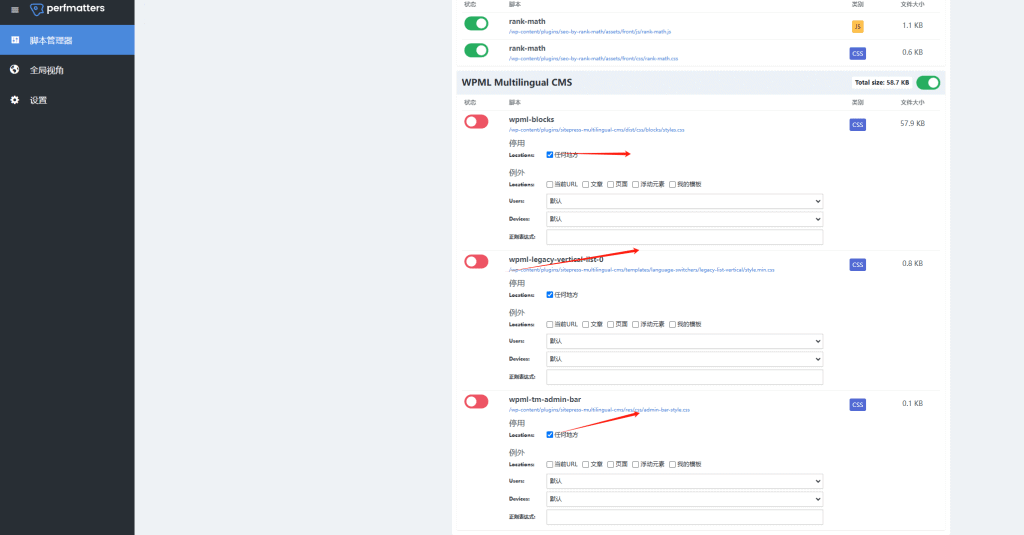Toggle off the rank-math JS script

tap(476, 24)
